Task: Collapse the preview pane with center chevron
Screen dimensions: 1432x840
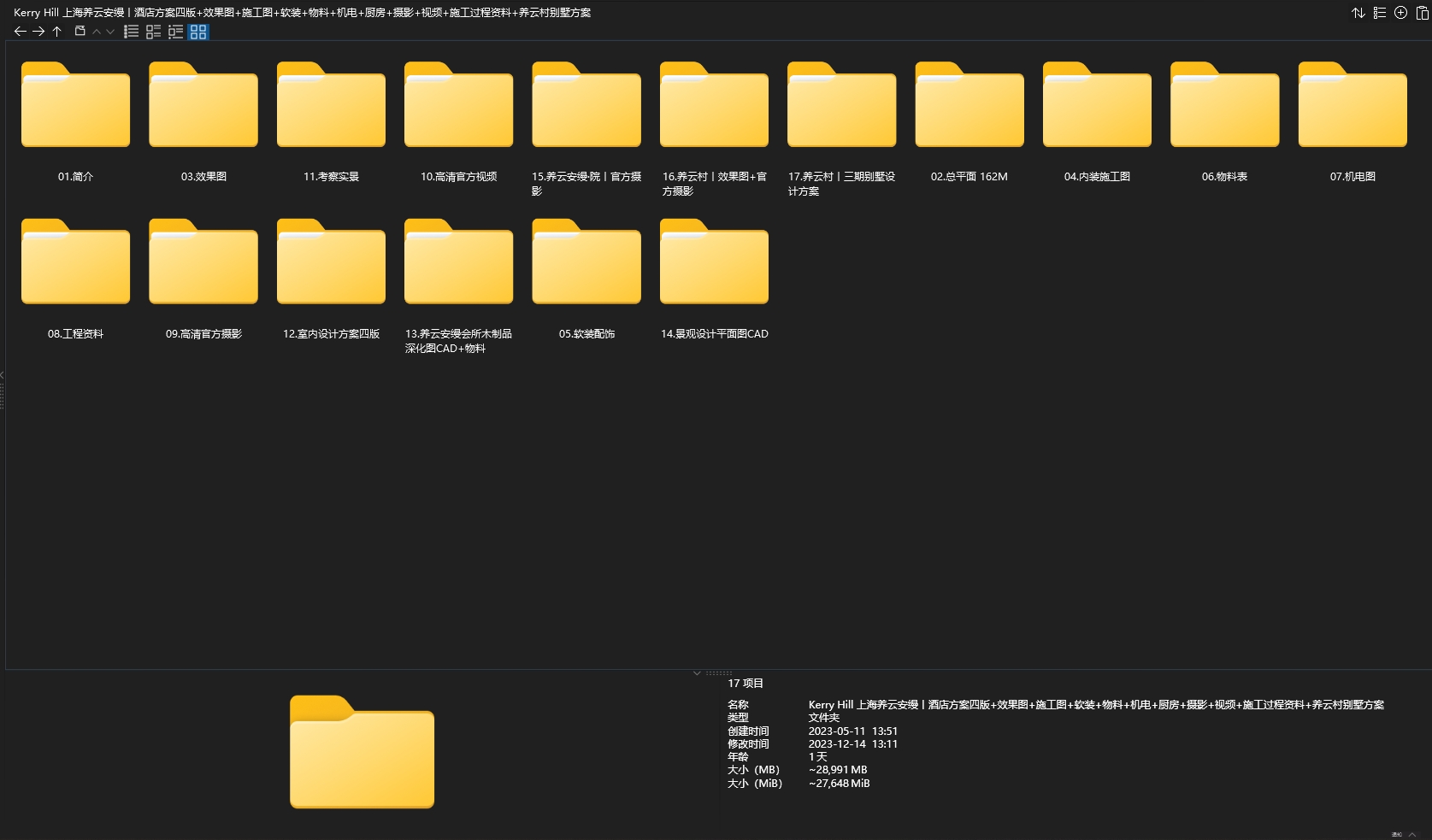Action: pyautogui.click(x=697, y=673)
